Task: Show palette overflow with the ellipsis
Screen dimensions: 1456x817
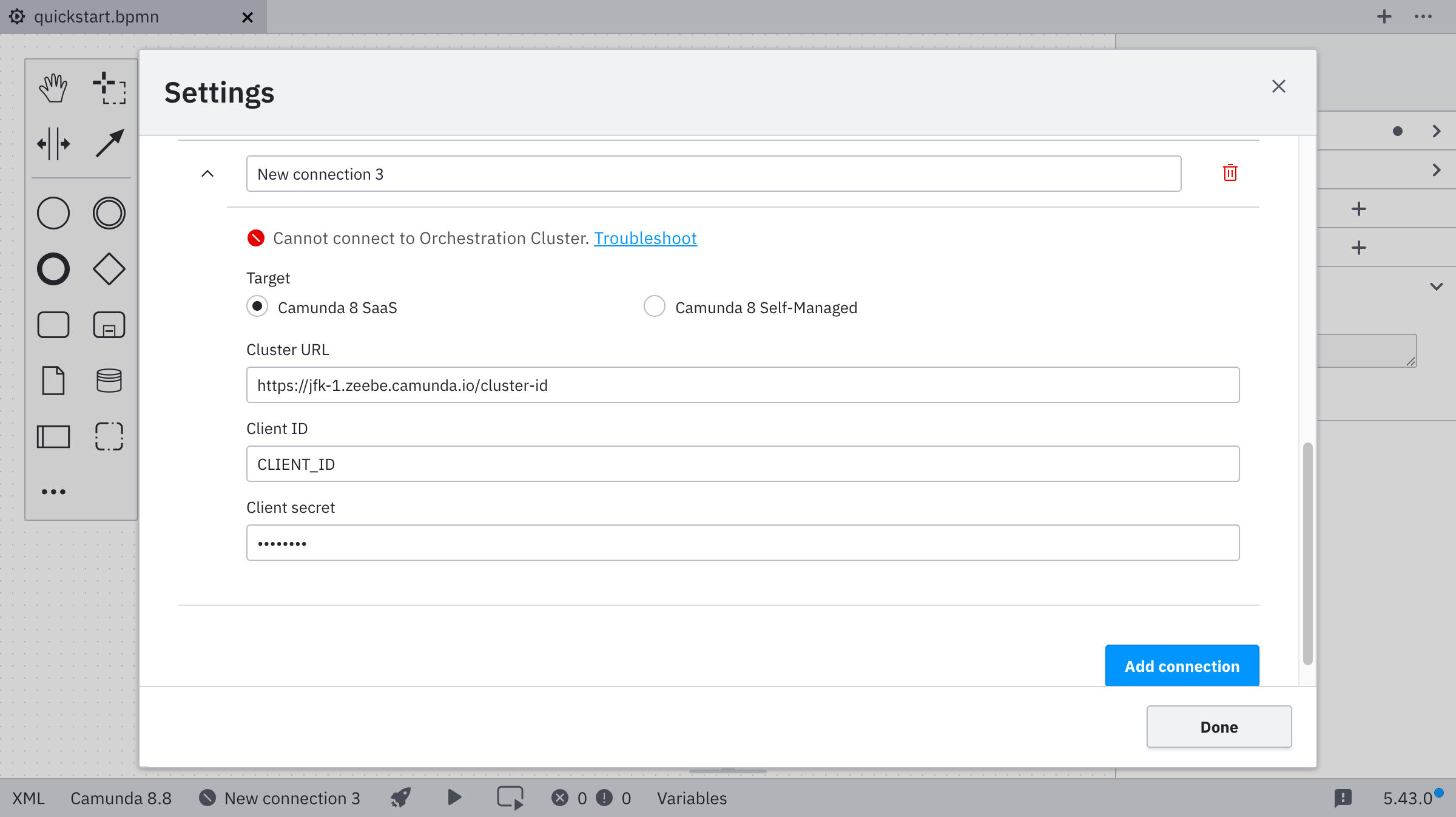Action: point(53,492)
